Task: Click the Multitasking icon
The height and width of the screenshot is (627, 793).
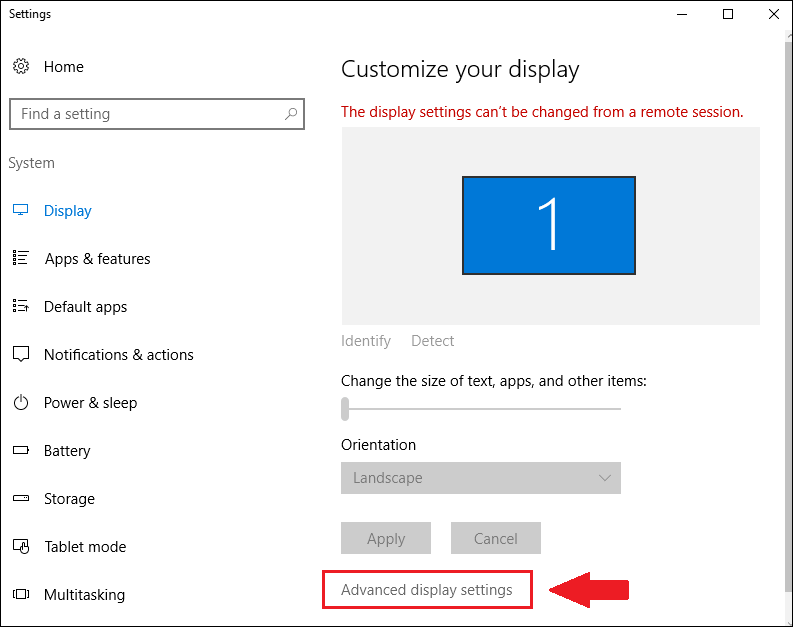Action: pos(21,595)
